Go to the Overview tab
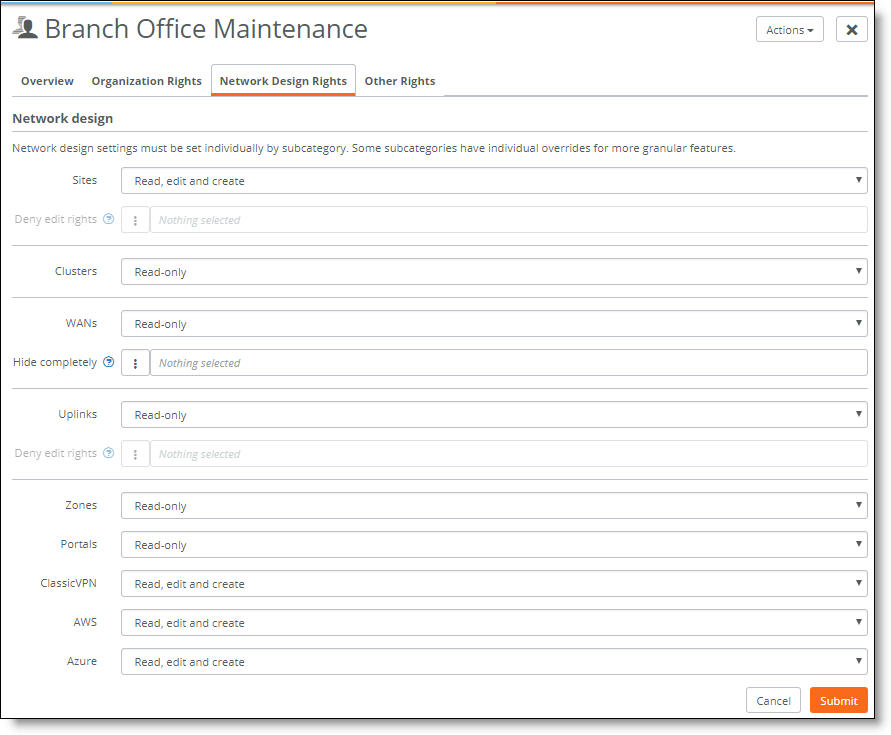This screenshot has width=891, height=735. pyautogui.click(x=47, y=81)
